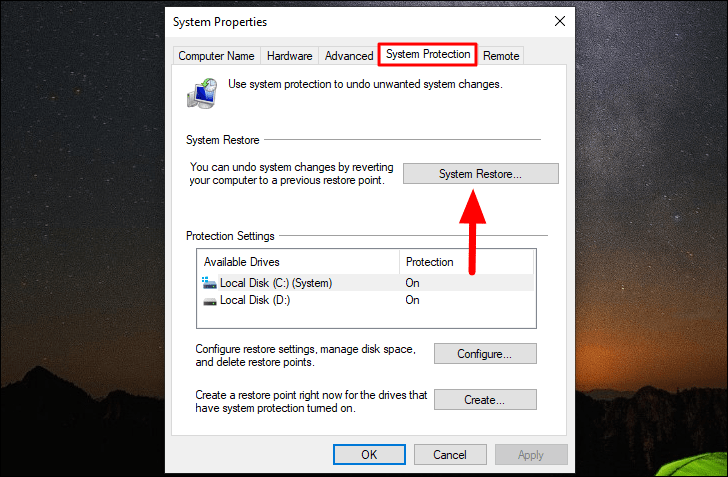Click the Apply button

[531, 455]
